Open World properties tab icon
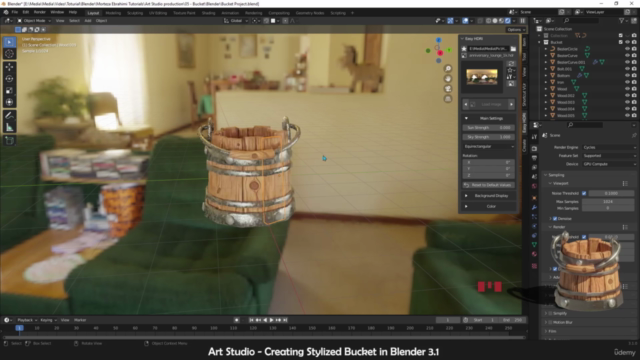The image size is (640, 360). (534, 186)
